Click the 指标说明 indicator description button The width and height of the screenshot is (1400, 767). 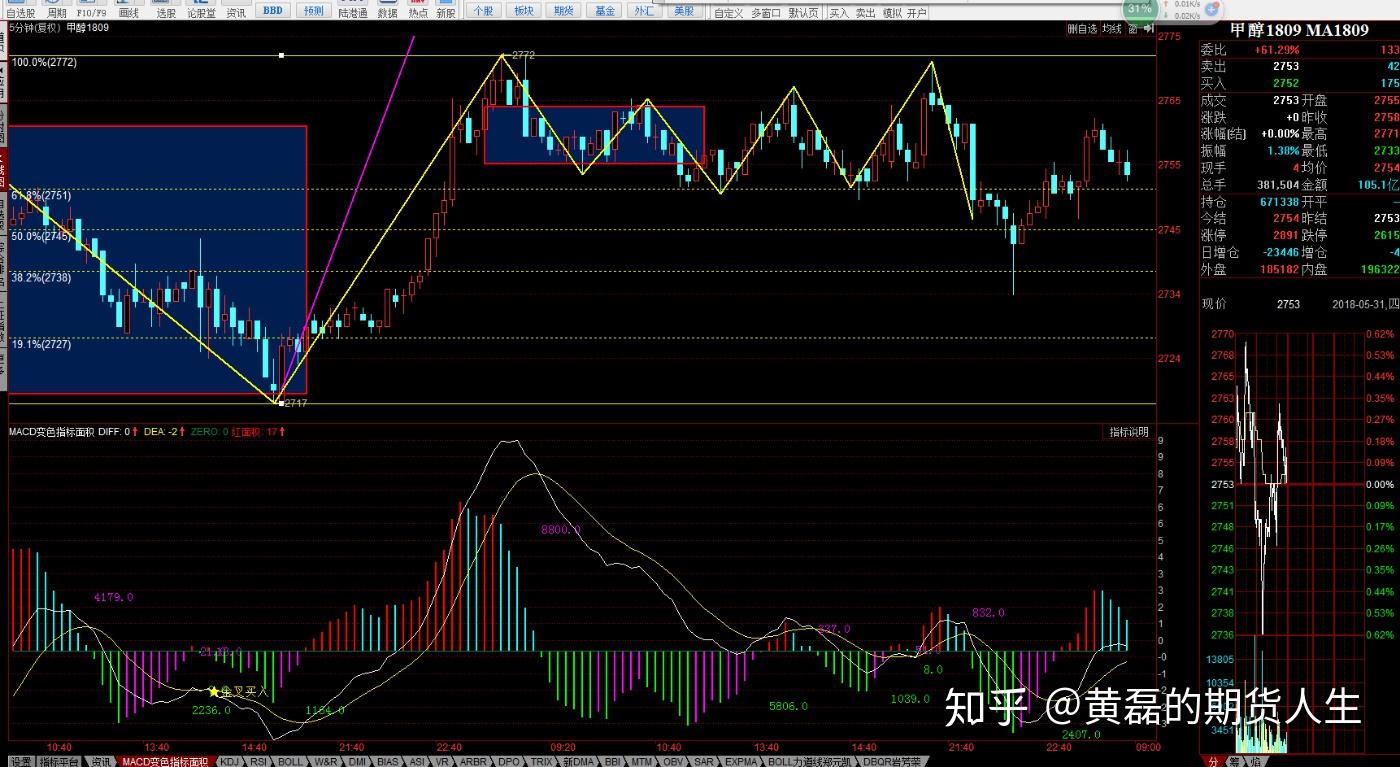[x=1129, y=432]
